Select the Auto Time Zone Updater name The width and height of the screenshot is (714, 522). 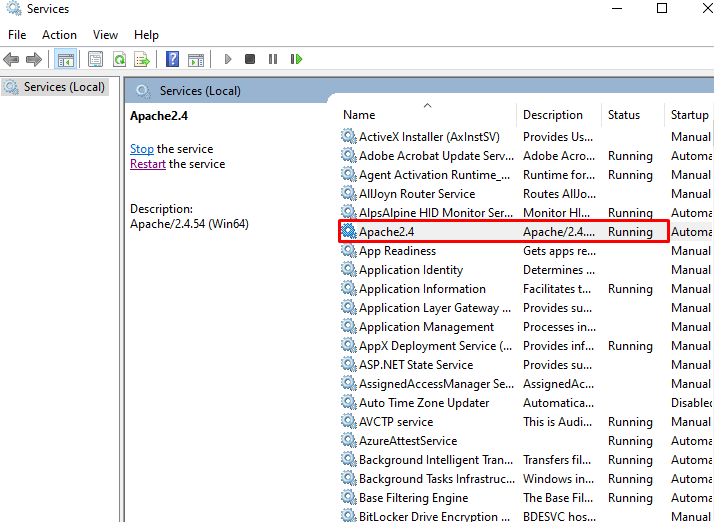pos(424,403)
